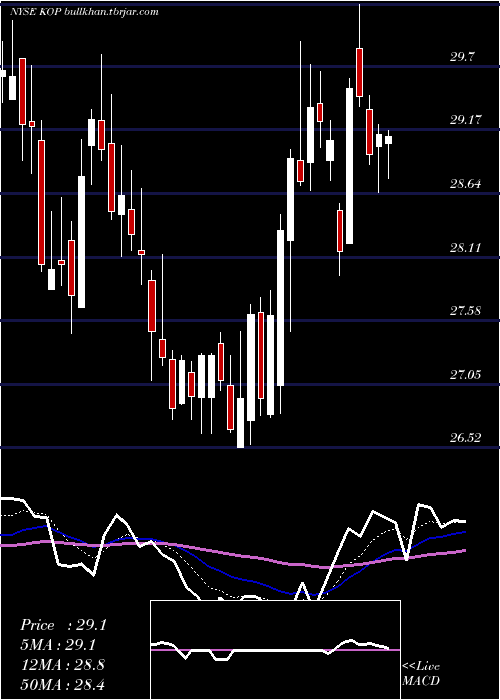
Task: Click the 'Price : 29.1' readout
Action: 63,625
